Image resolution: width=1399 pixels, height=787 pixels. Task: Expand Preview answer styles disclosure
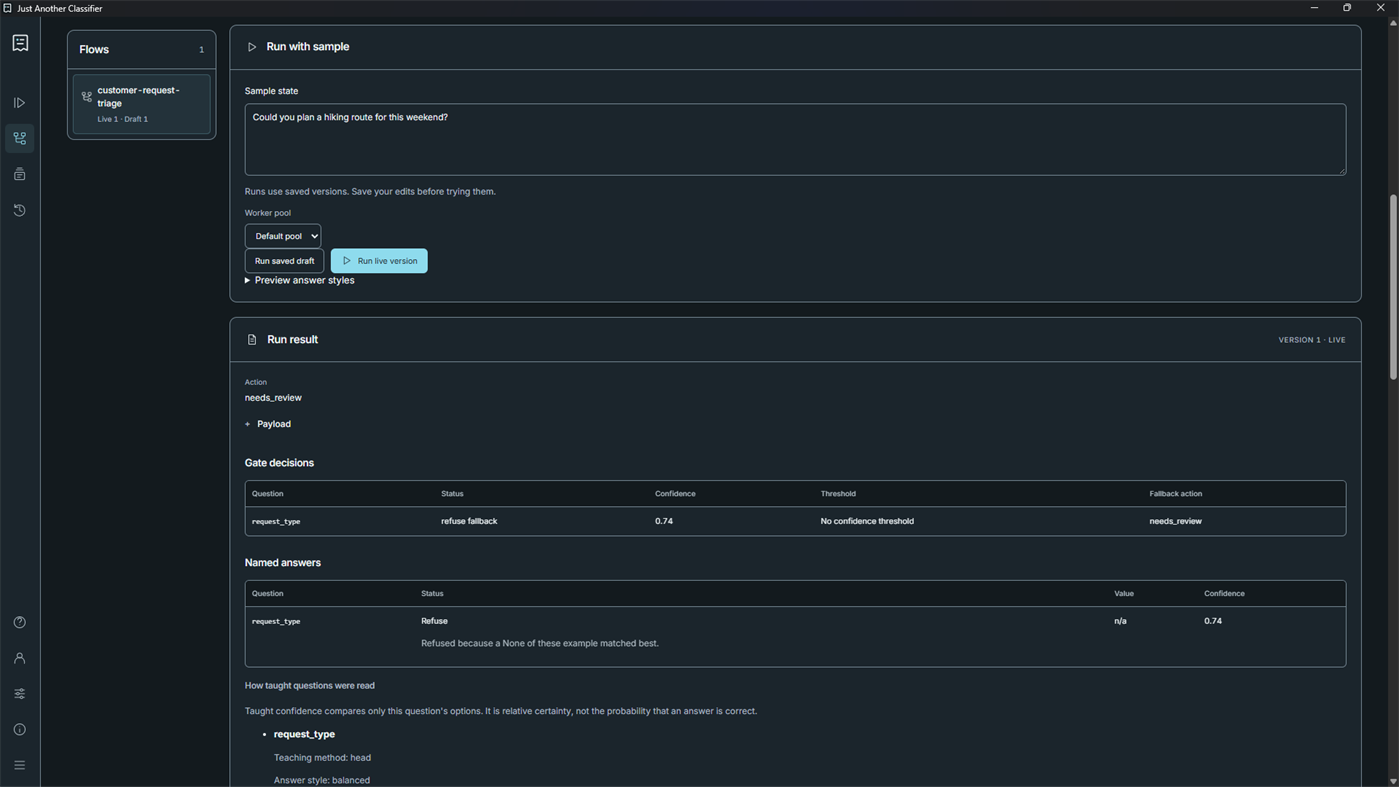click(300, 280)
